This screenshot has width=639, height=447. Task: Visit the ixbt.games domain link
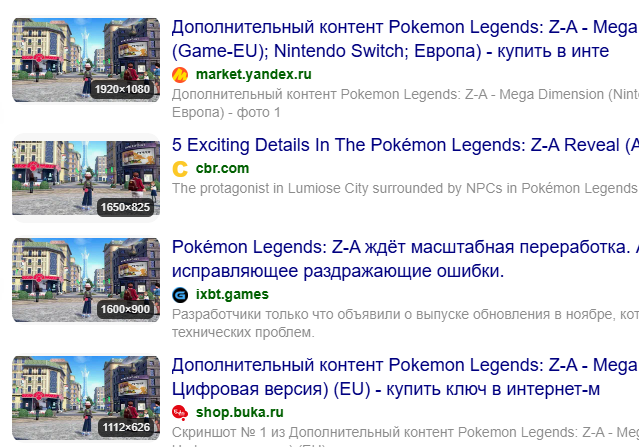coord(232,295)
